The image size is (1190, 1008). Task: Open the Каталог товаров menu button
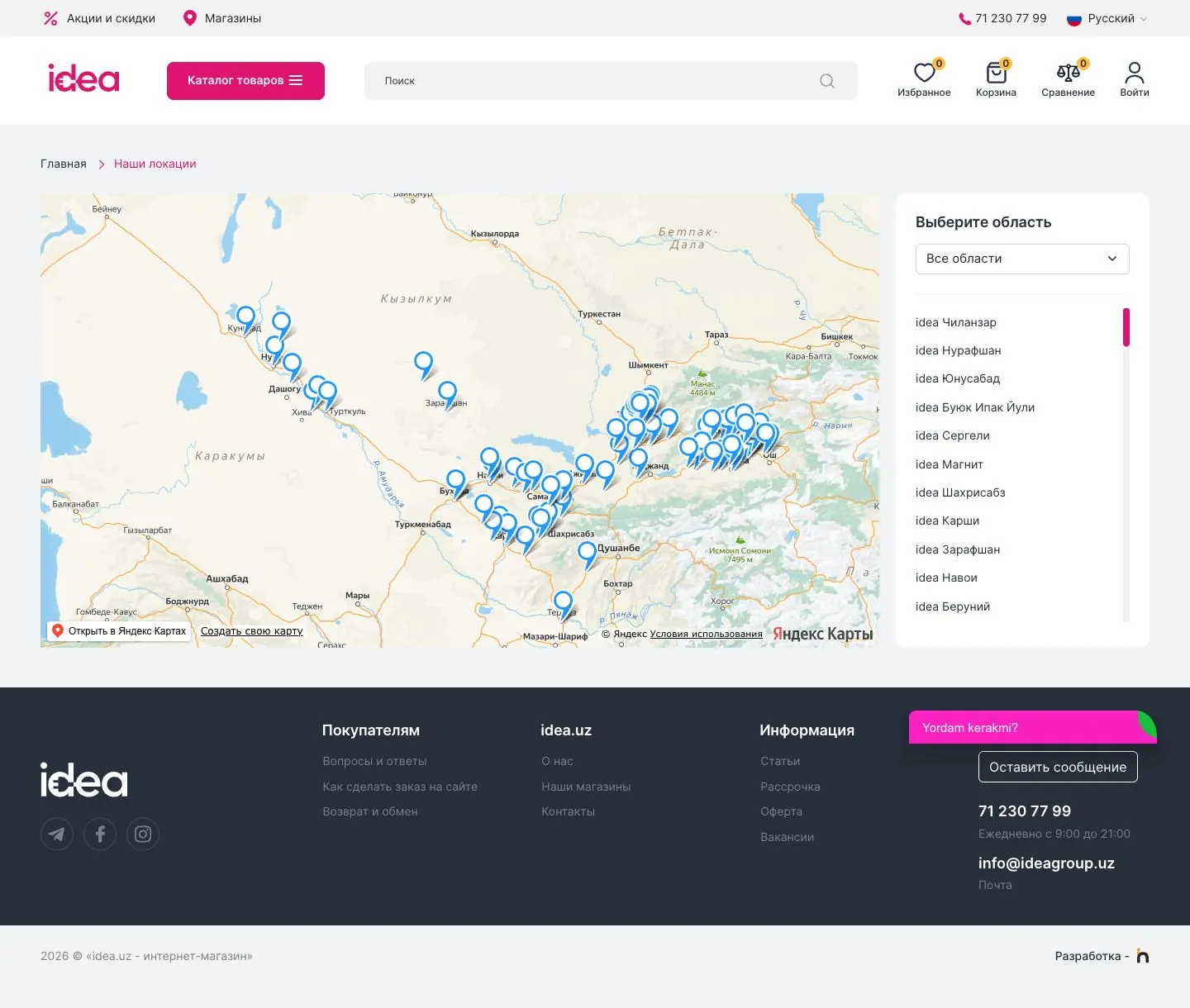click(245, 81)
